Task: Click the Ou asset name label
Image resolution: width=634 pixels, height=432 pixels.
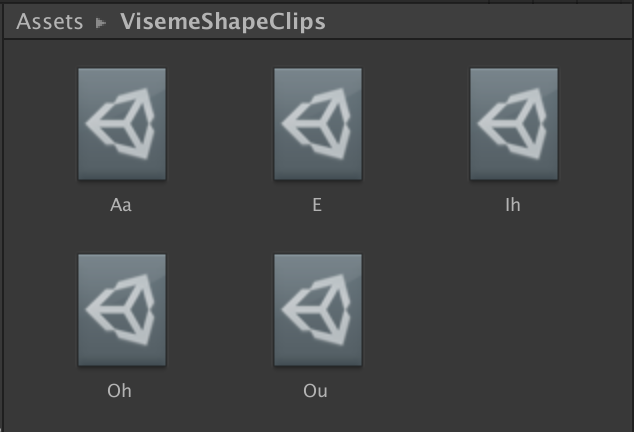Action: tap(315, 391)
